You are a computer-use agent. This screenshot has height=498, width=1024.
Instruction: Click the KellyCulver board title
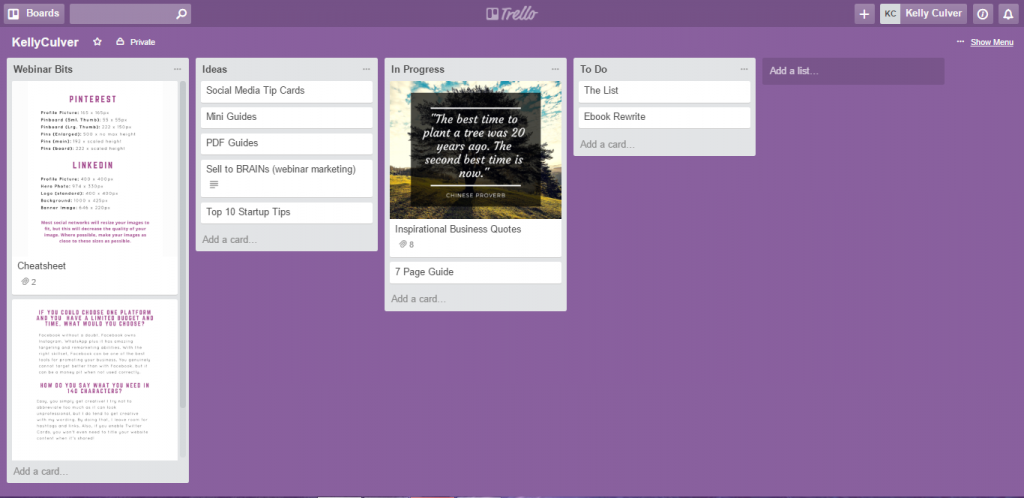[45, 42]
